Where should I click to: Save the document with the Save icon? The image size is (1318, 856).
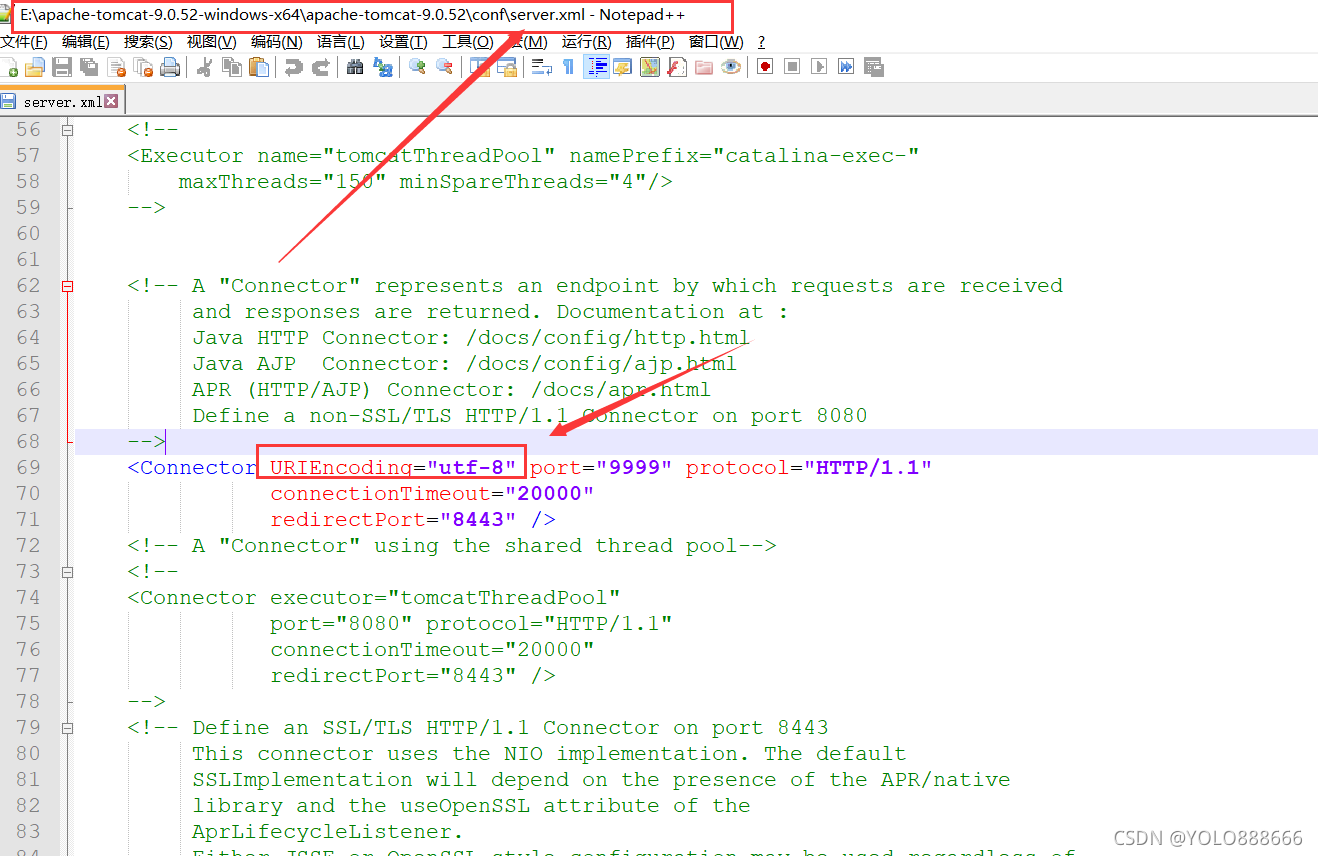tap(62, 68)
